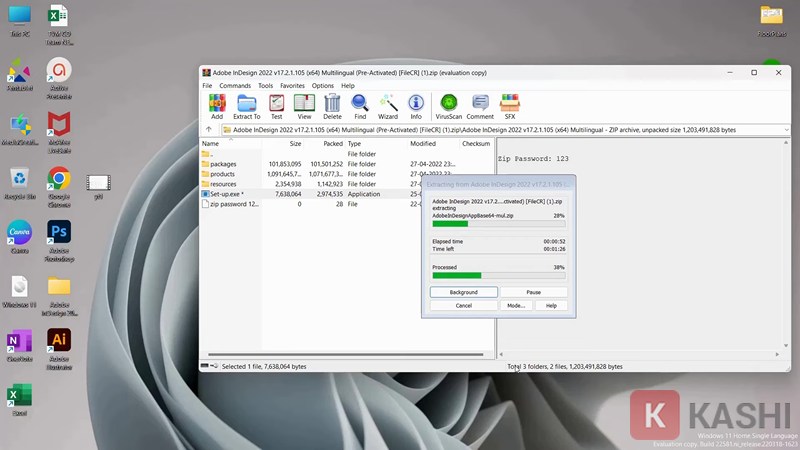The height and width of the screenshot is (450, 800).
Task: Select the Recycle Bin desktop icon
Action: coord(20,184)
